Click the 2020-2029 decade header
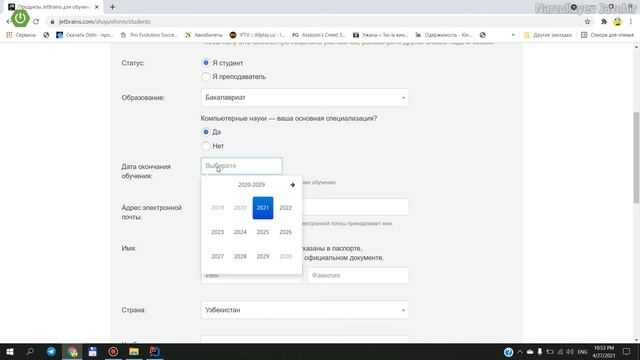 click(251, 185)
